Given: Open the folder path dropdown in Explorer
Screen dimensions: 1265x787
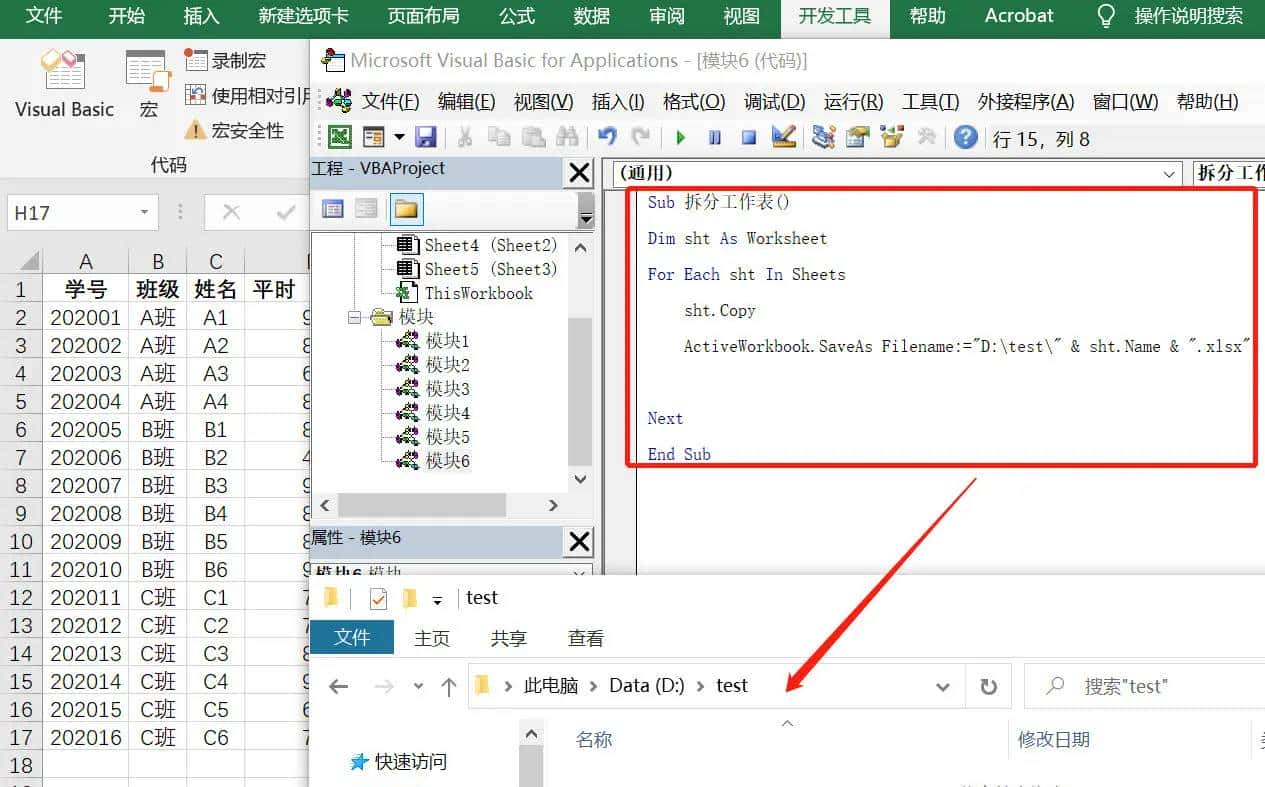Looking at the screenshot, I should click(941, 686).
